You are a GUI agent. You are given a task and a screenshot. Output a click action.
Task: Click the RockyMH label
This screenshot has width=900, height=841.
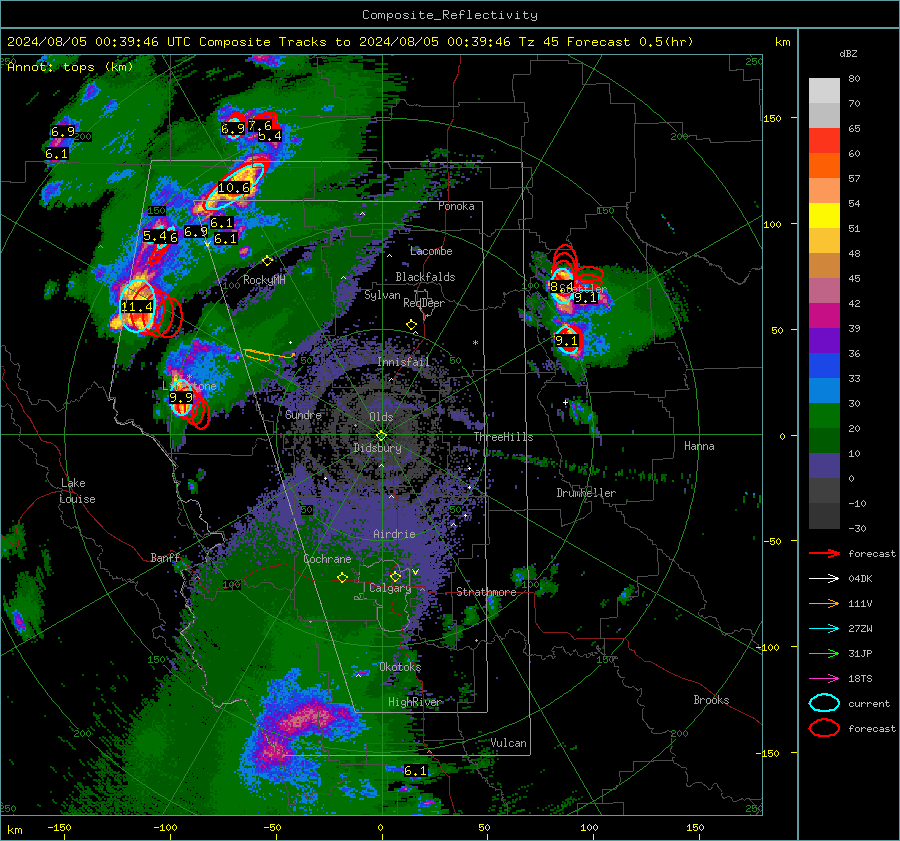coord(264,280)
